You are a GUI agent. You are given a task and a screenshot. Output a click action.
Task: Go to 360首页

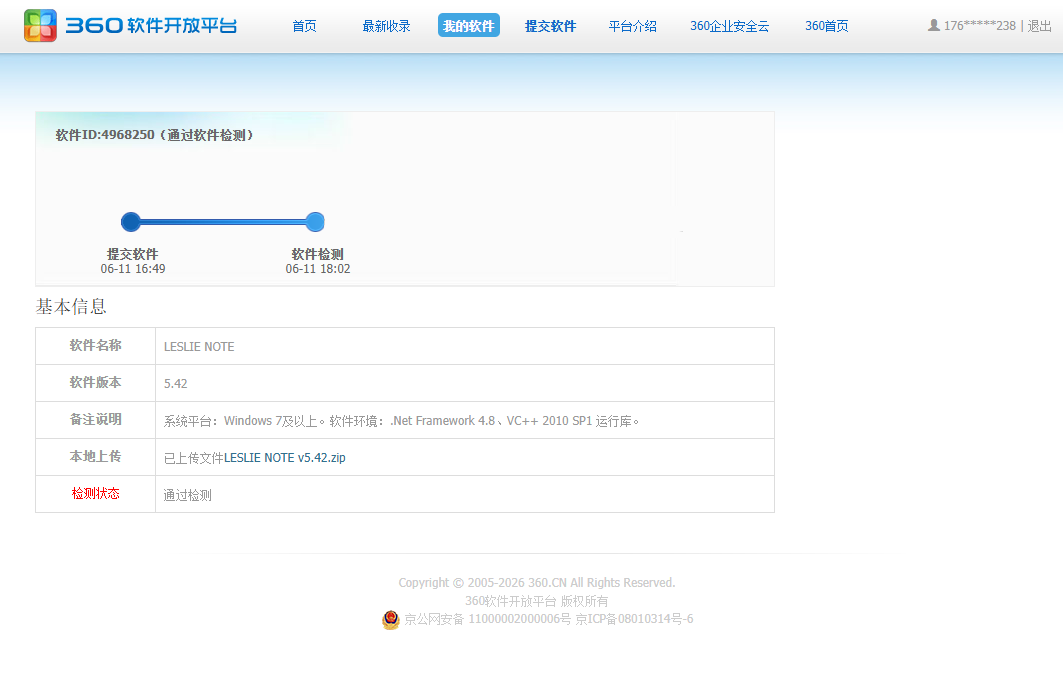coord(826,26)
